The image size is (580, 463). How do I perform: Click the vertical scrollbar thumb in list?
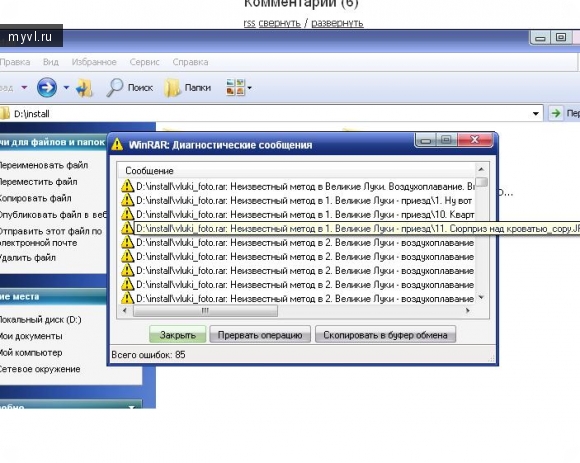[481, 182]
